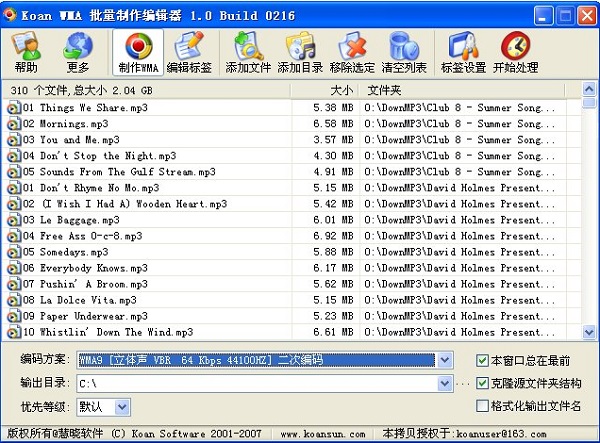600x443 pixels.
Task: Click folder path of 02 Mornings.mp3
Action: tap(459, 124)
